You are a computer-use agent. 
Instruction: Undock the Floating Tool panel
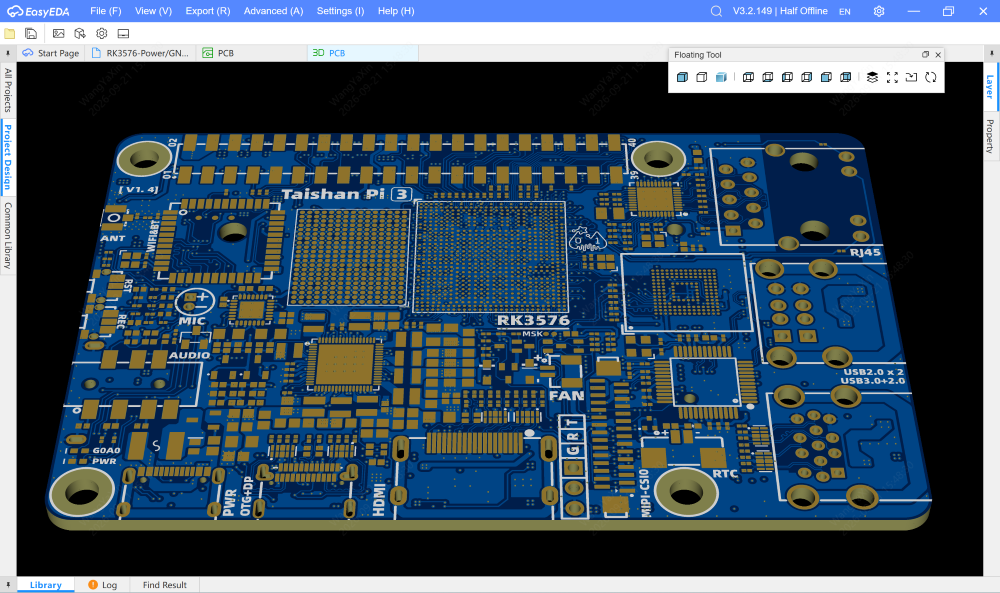coord(925,55)
